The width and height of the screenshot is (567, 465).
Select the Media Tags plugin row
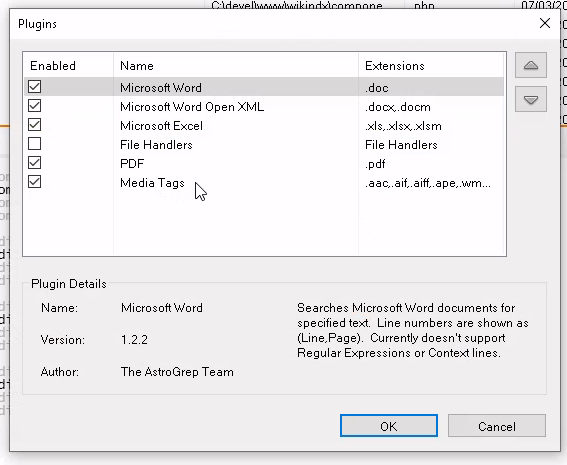point(264,183)
